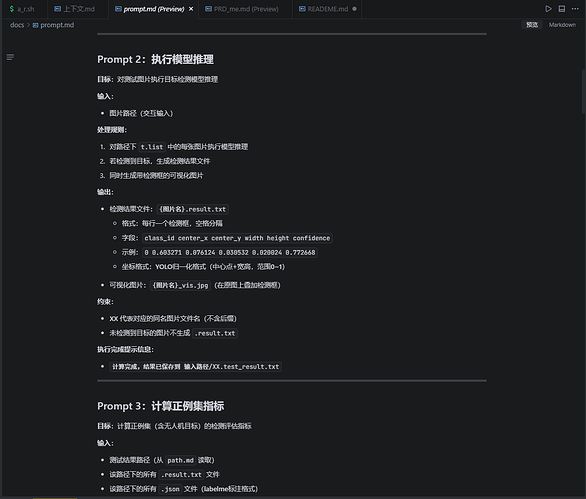Open the README.md tab
This screenshot has width=586, height=499.
point(327,9)
